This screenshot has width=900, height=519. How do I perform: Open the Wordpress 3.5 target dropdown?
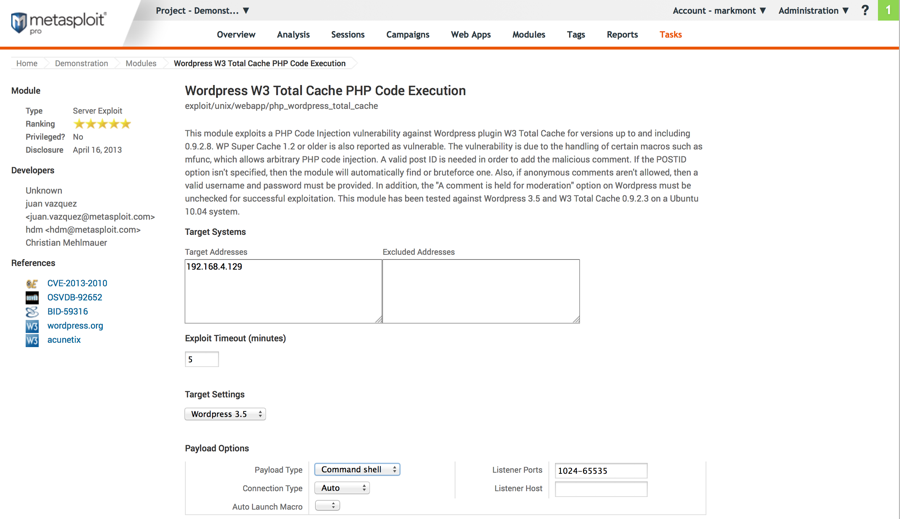[x=225, y=414]
